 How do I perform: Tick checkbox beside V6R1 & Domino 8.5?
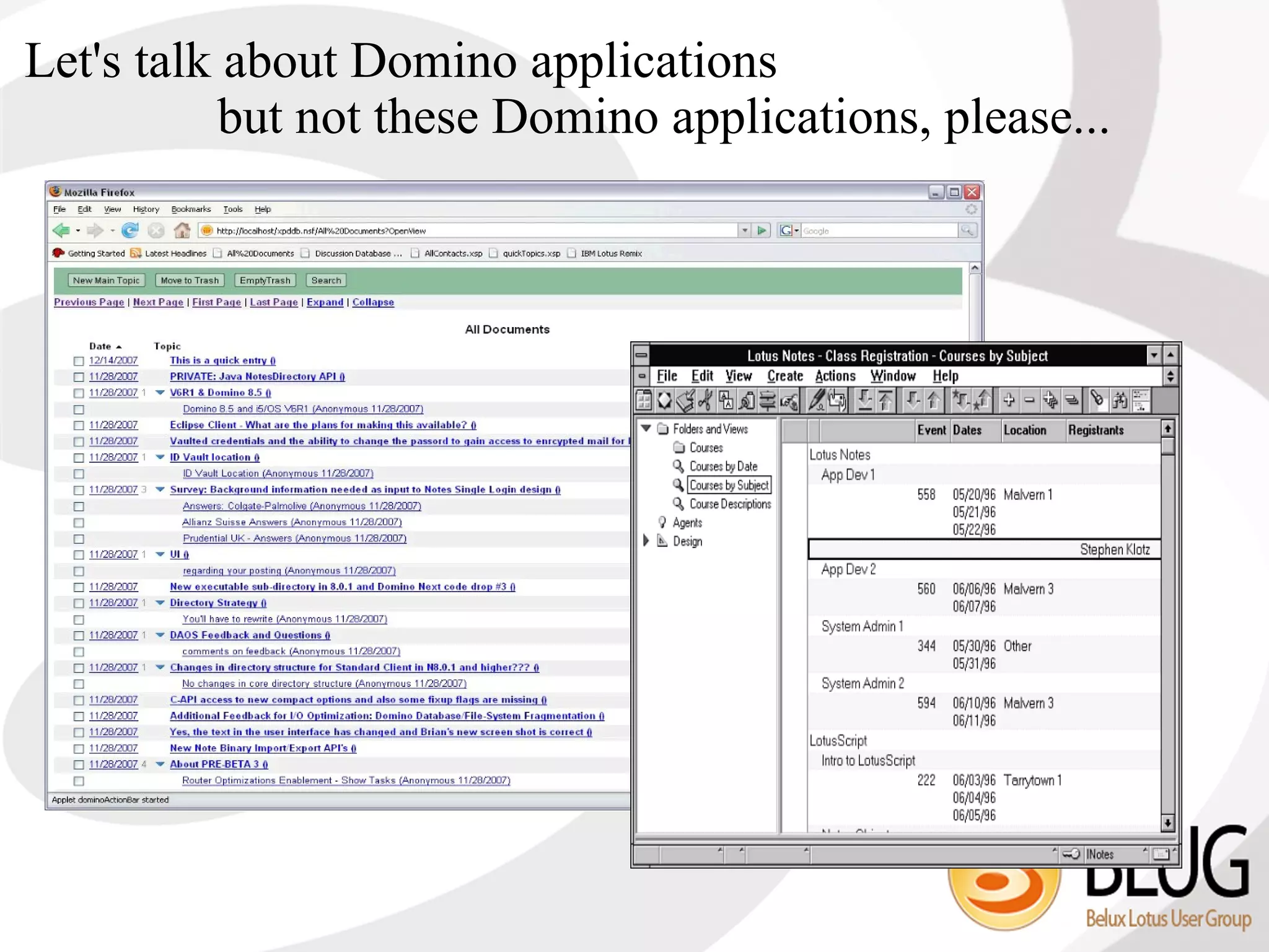(x=79, y=393)
